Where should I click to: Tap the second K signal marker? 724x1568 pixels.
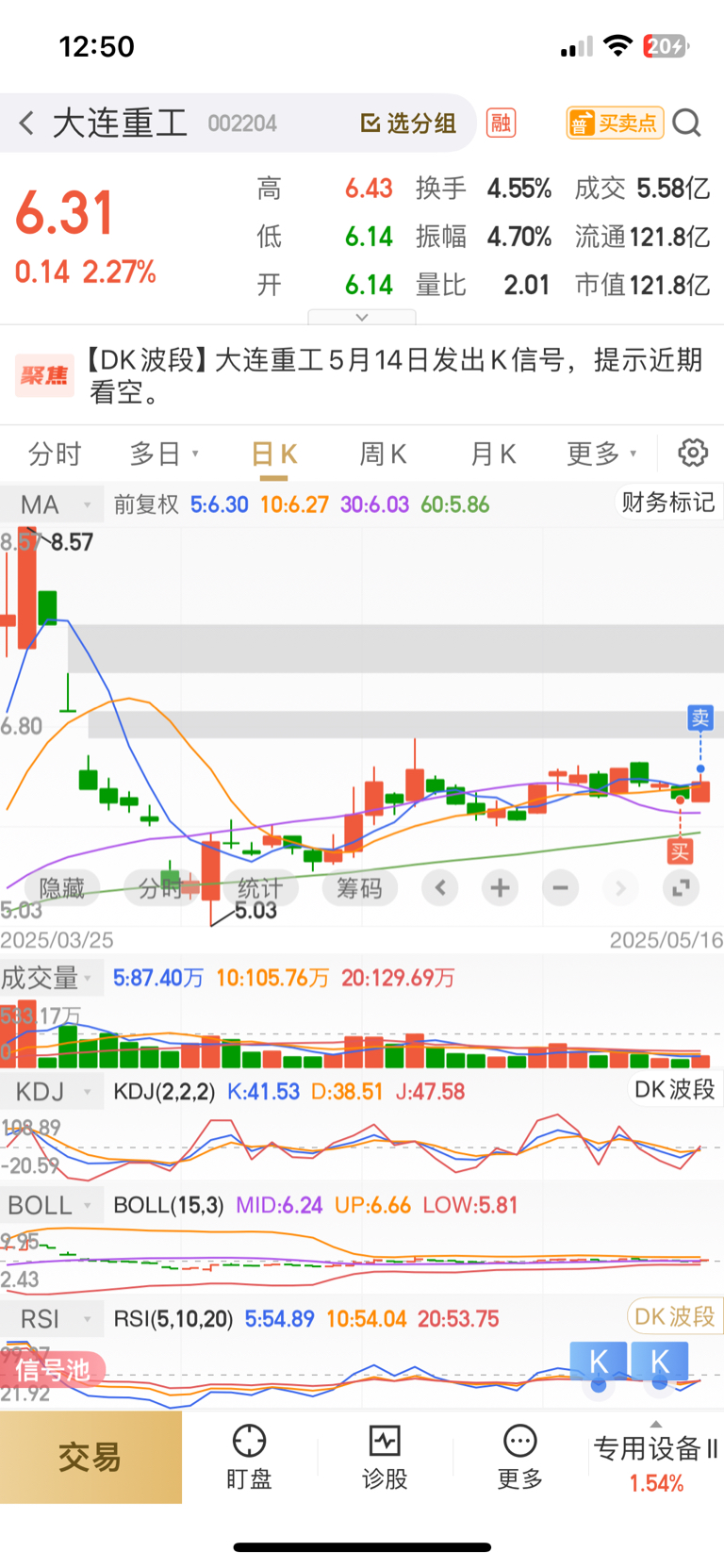[x=659, y=1363]
